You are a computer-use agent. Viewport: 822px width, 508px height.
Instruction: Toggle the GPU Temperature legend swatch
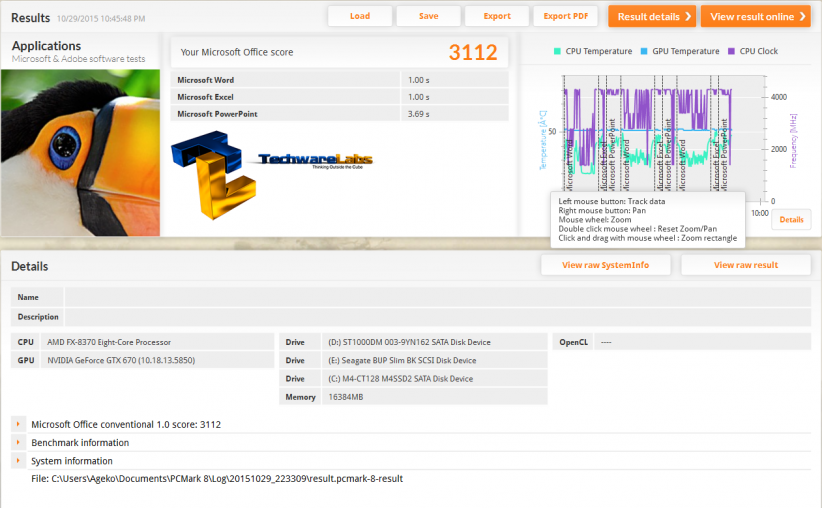click(644, 51)
